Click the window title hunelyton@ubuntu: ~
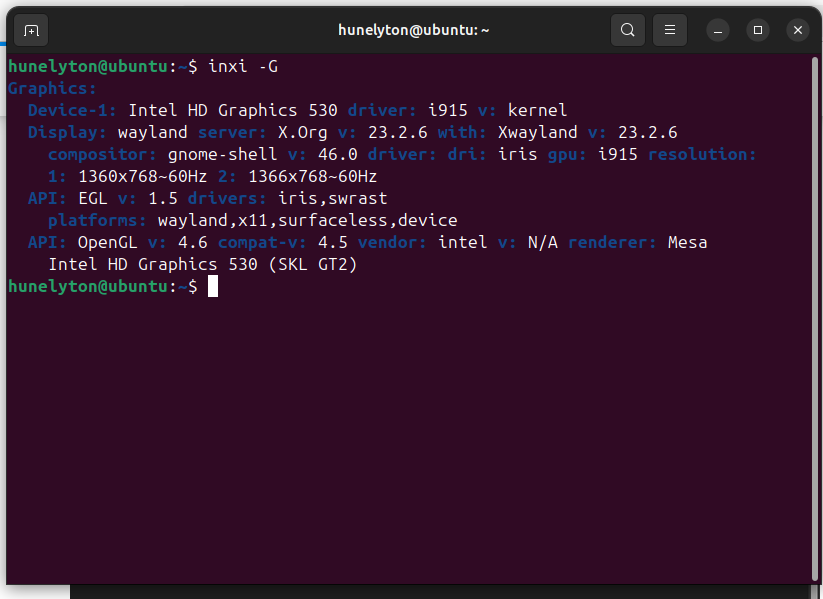The width and height of the screenshot is (823, 599). click(x=414, y=30)
